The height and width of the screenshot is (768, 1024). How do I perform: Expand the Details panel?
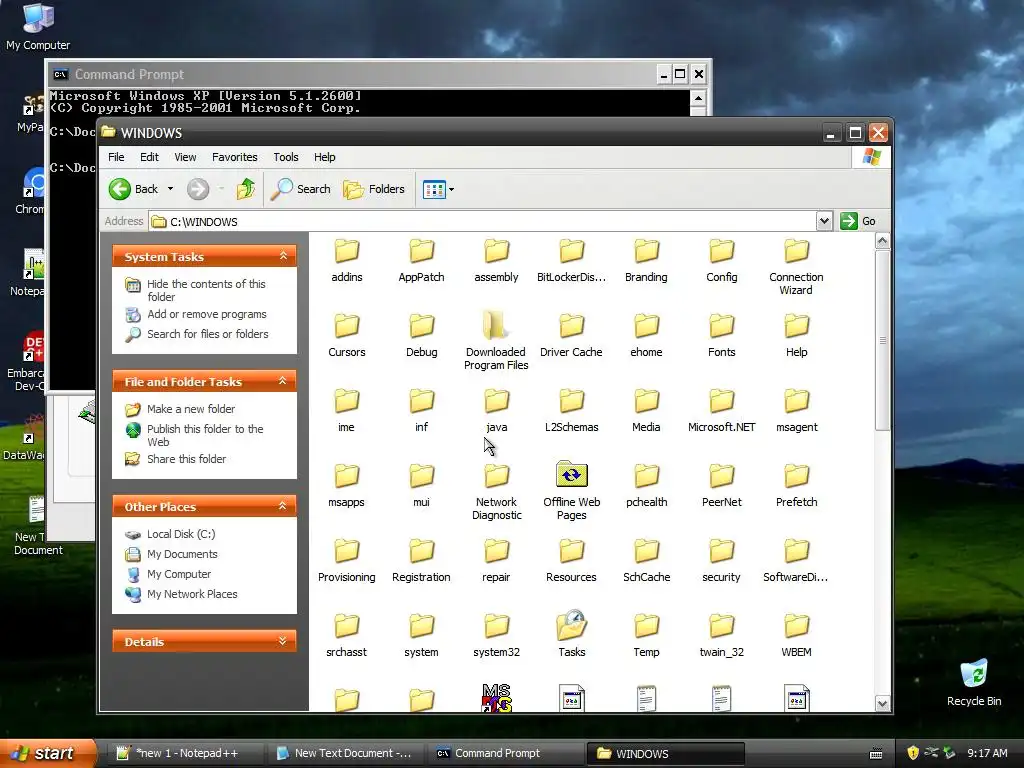(x=283, y=641)
